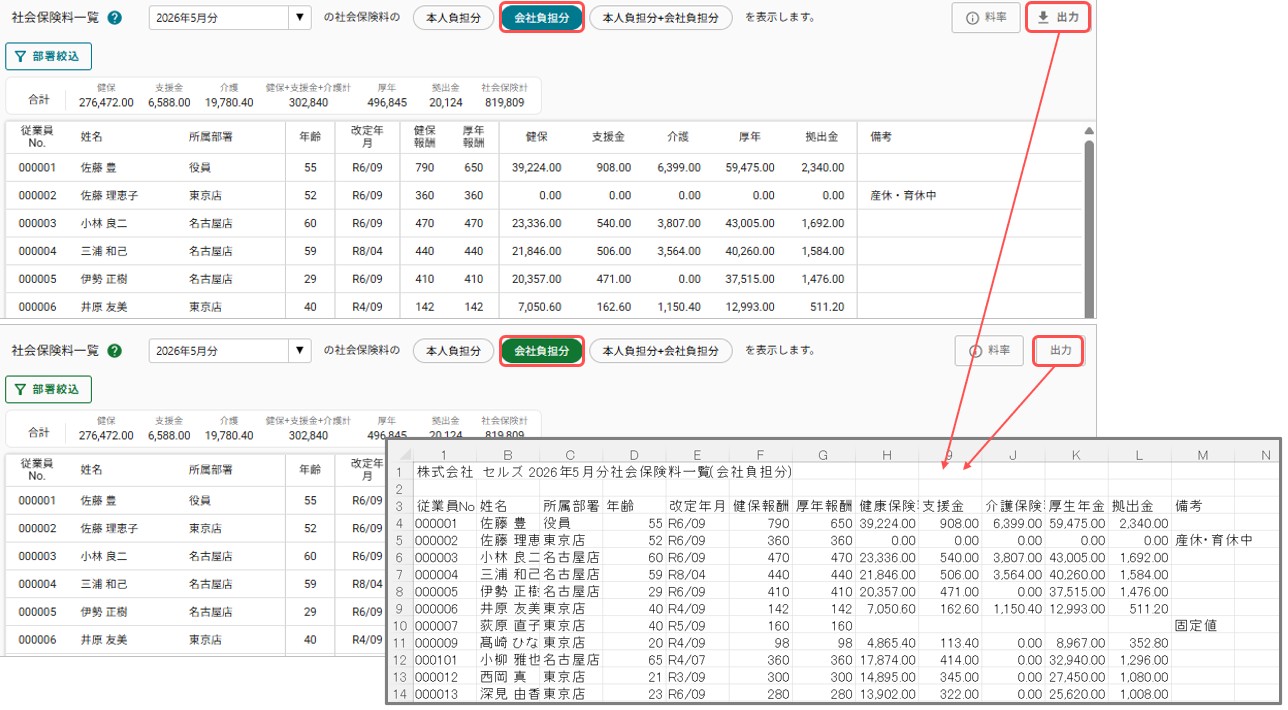Select spreadsheet column header B
Screen dimensions: 1288x710
tap(509, 455)
